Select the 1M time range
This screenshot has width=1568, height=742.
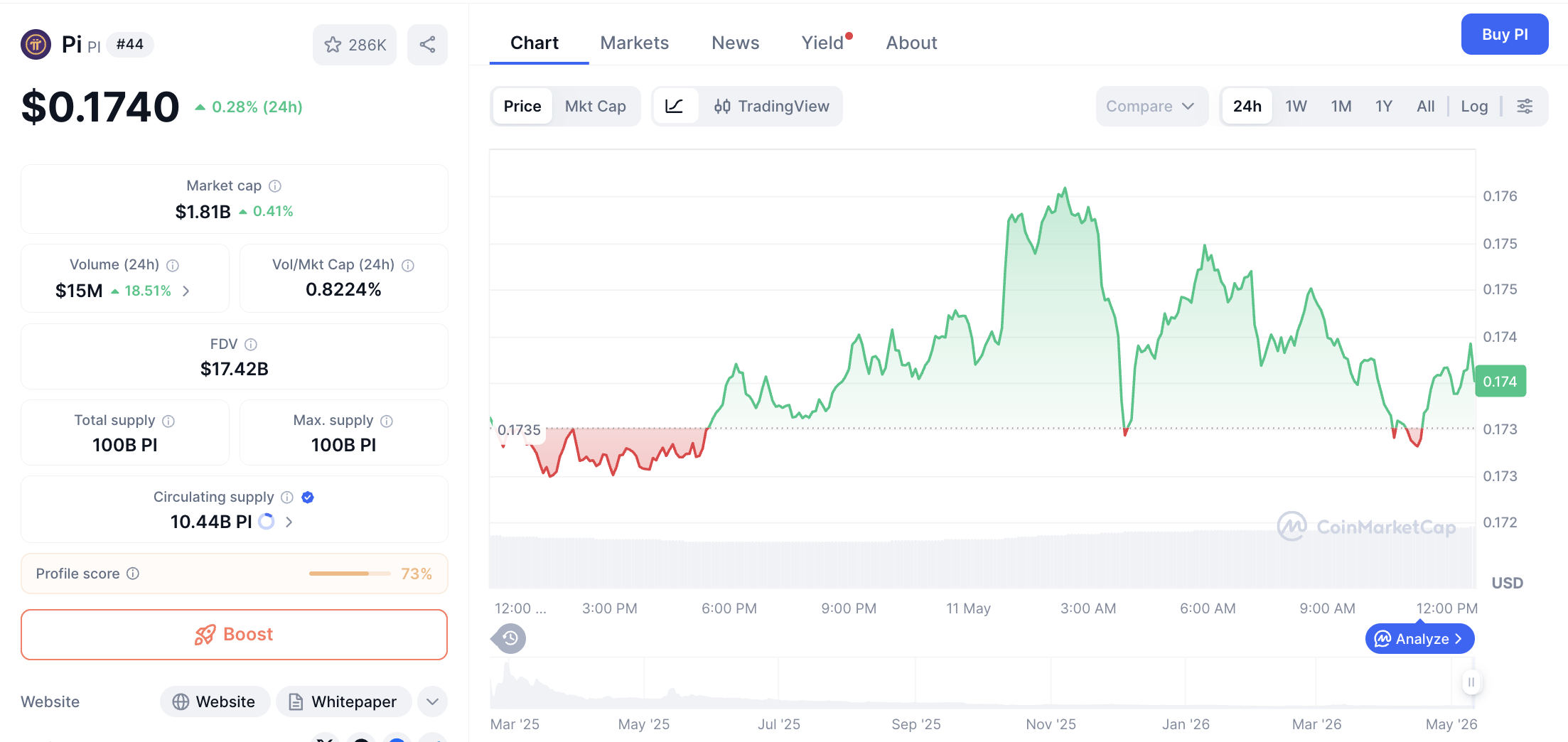tap(1341, 107)
